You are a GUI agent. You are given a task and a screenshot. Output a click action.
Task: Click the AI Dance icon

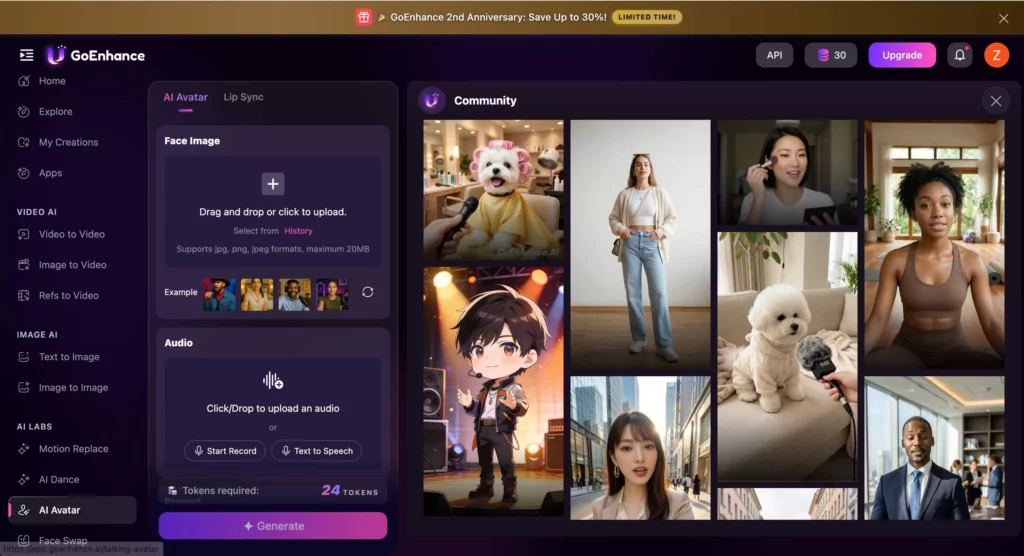24,480
